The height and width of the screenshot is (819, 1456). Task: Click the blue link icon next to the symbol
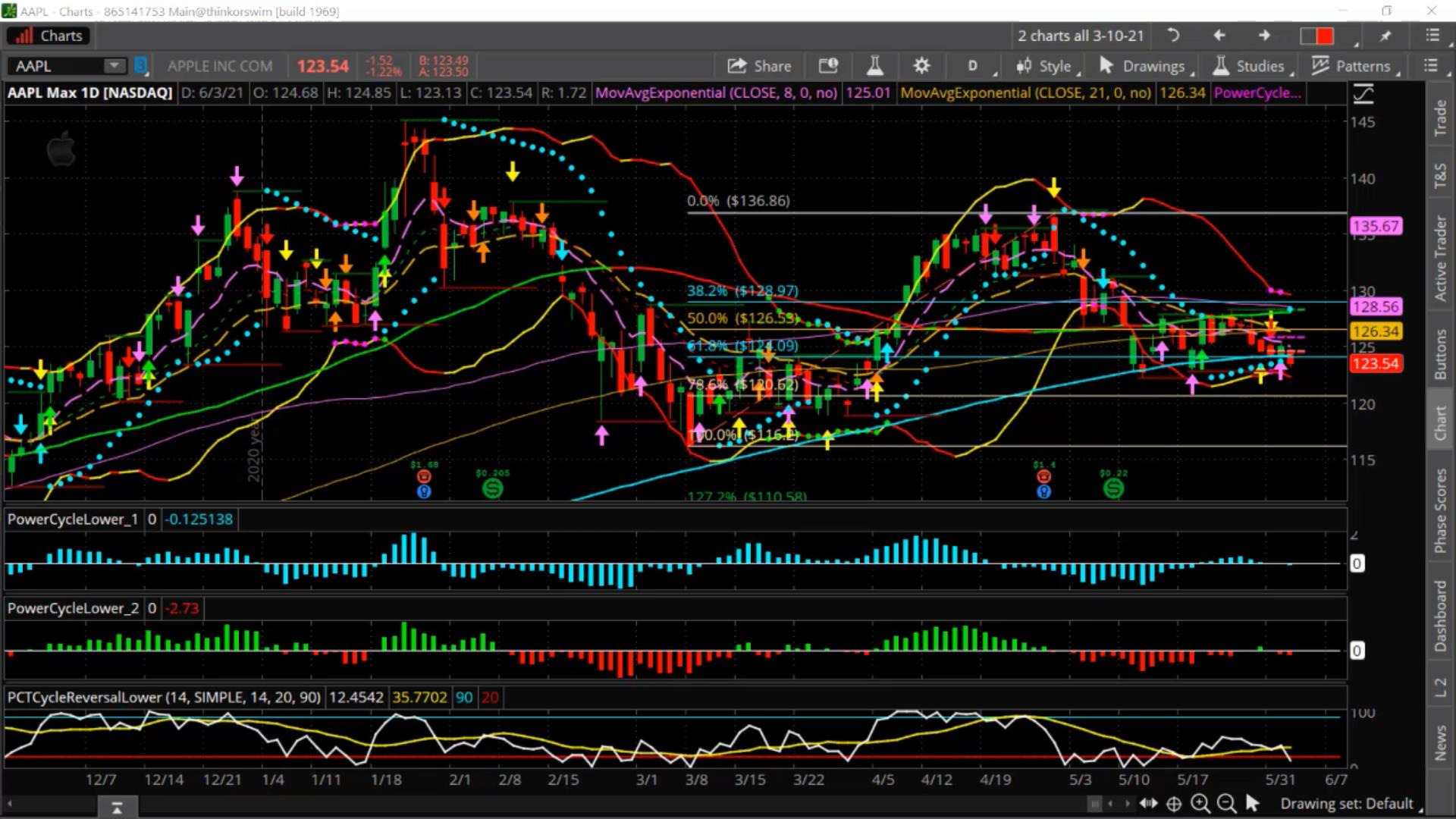pos(140,66)
